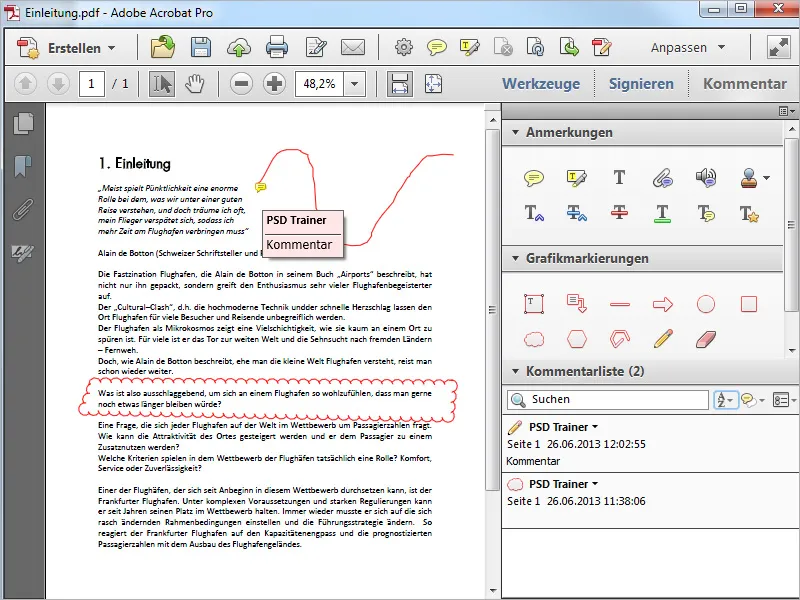The image size is (800, 600).
Task: Select text box drawing tool
Action: coord(534,304)
